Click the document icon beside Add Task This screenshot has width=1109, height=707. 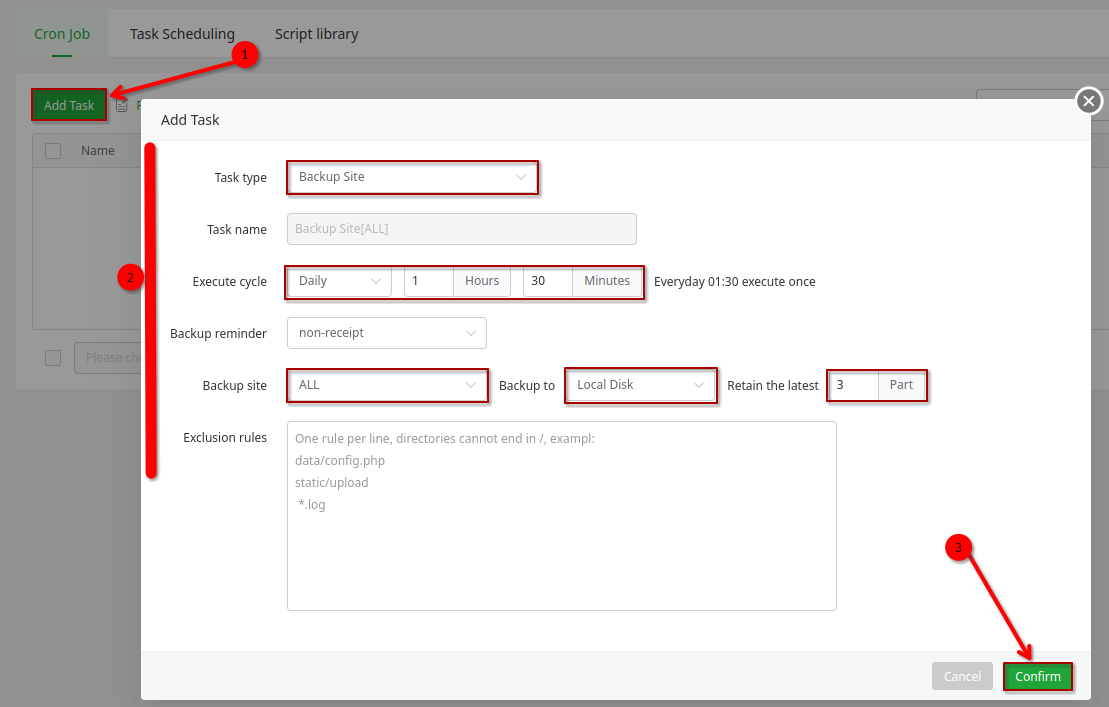click(x=122, y=105)
